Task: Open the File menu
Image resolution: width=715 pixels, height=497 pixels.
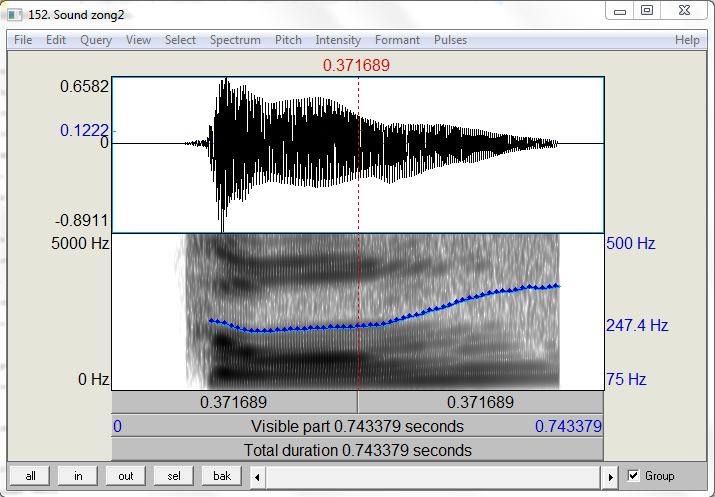Action: click(x=23, y=40)
